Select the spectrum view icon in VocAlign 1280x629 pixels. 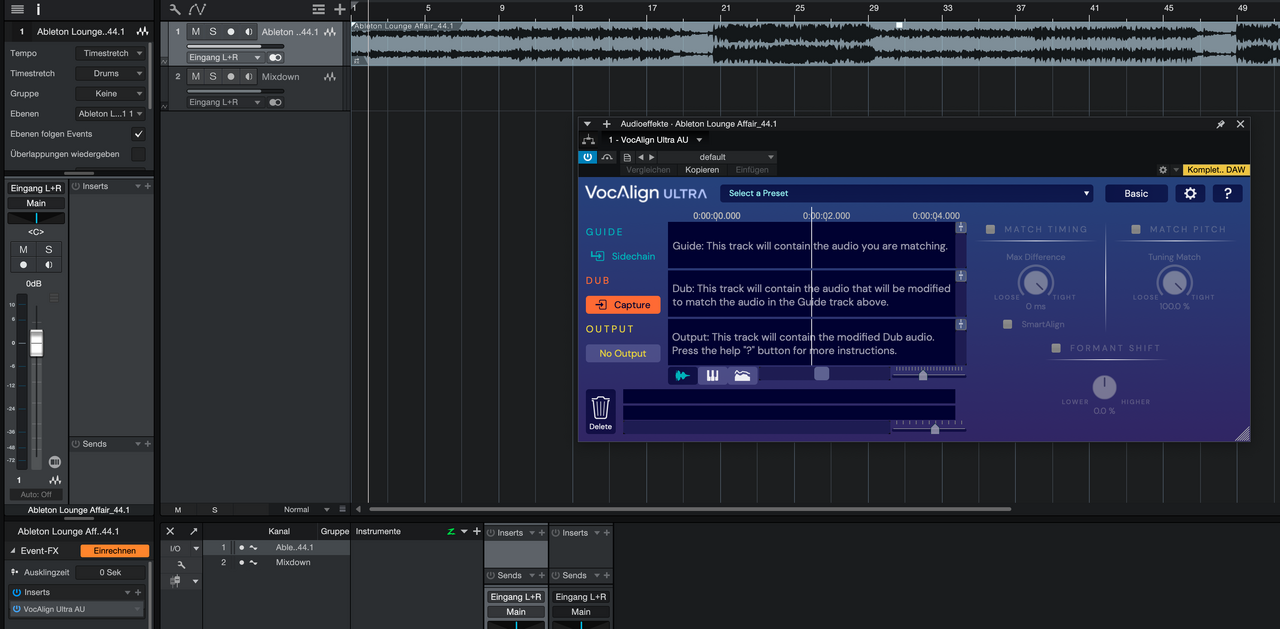coord(742,376)
